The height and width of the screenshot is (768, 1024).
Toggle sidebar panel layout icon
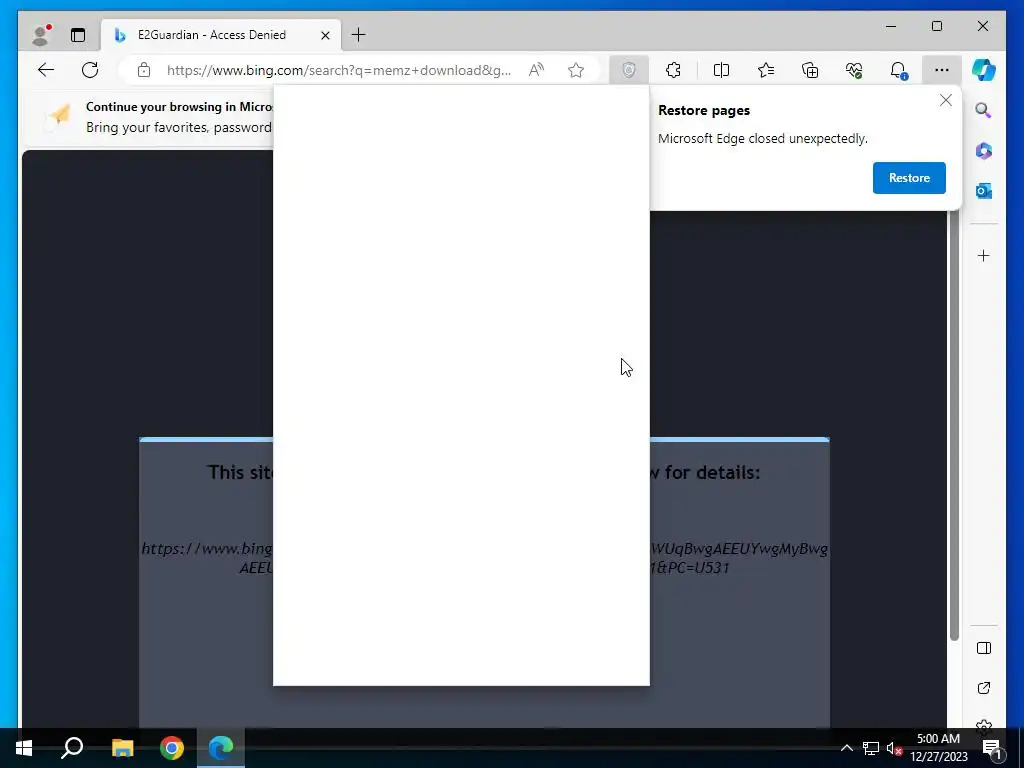[984, 648]
